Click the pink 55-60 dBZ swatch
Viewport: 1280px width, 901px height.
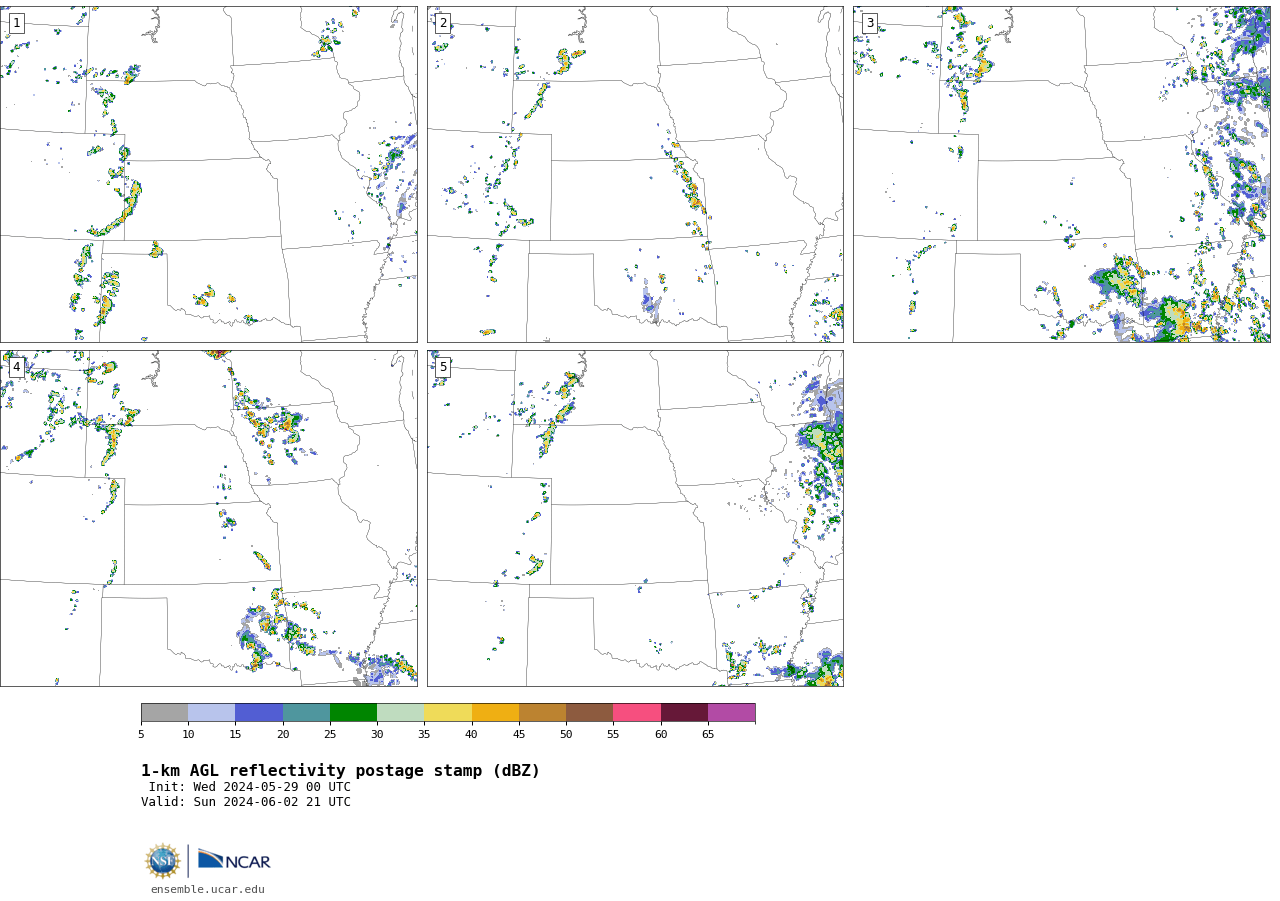tap(637, 713)
